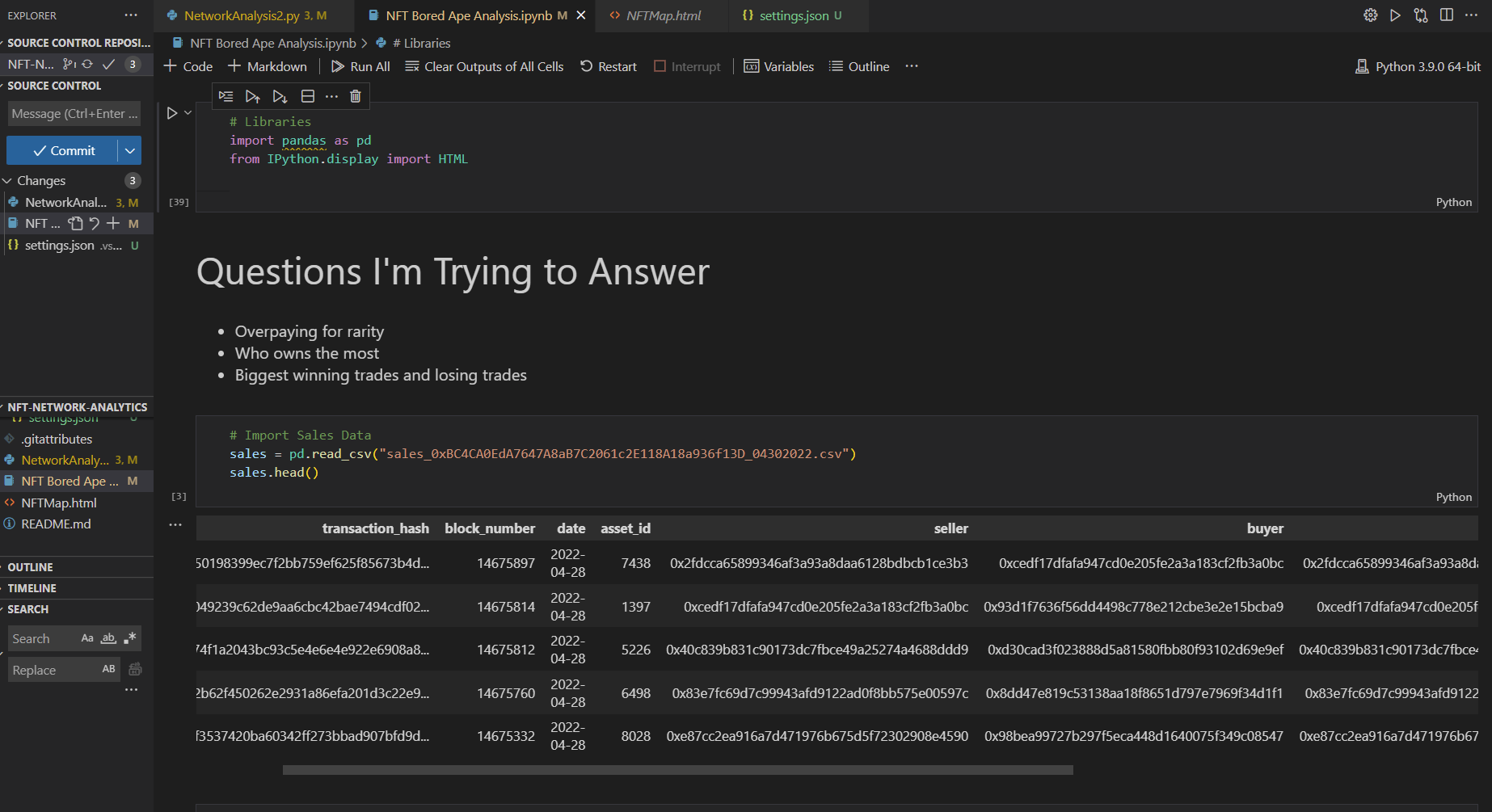Click the Clear Outputs of All Cells button
Image resolution: width=1492 pixels, height=812 pixels.
click(x=483, y=66)
